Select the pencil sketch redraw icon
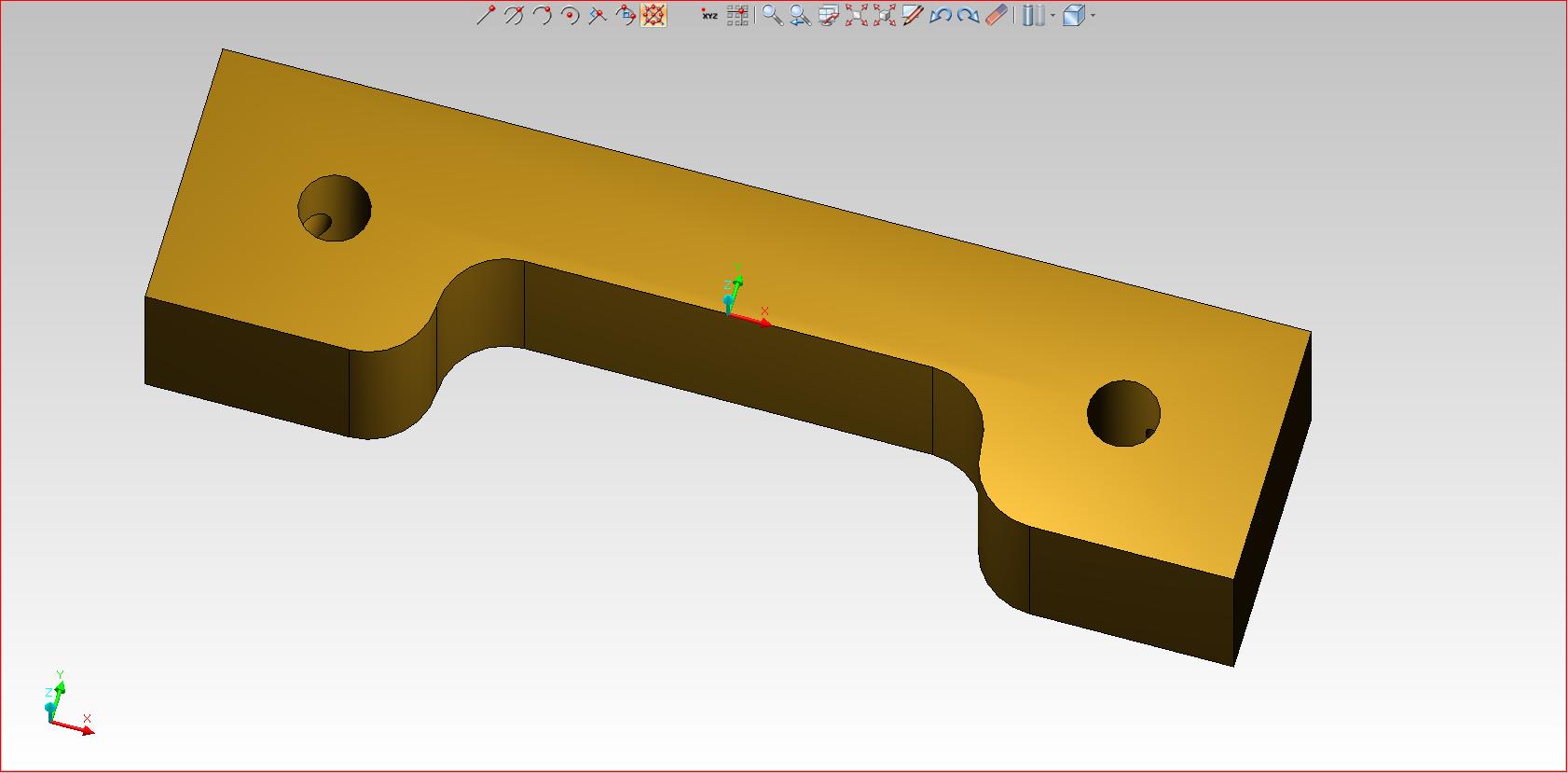The image size is (1568, 773). [x=912, y=15]
